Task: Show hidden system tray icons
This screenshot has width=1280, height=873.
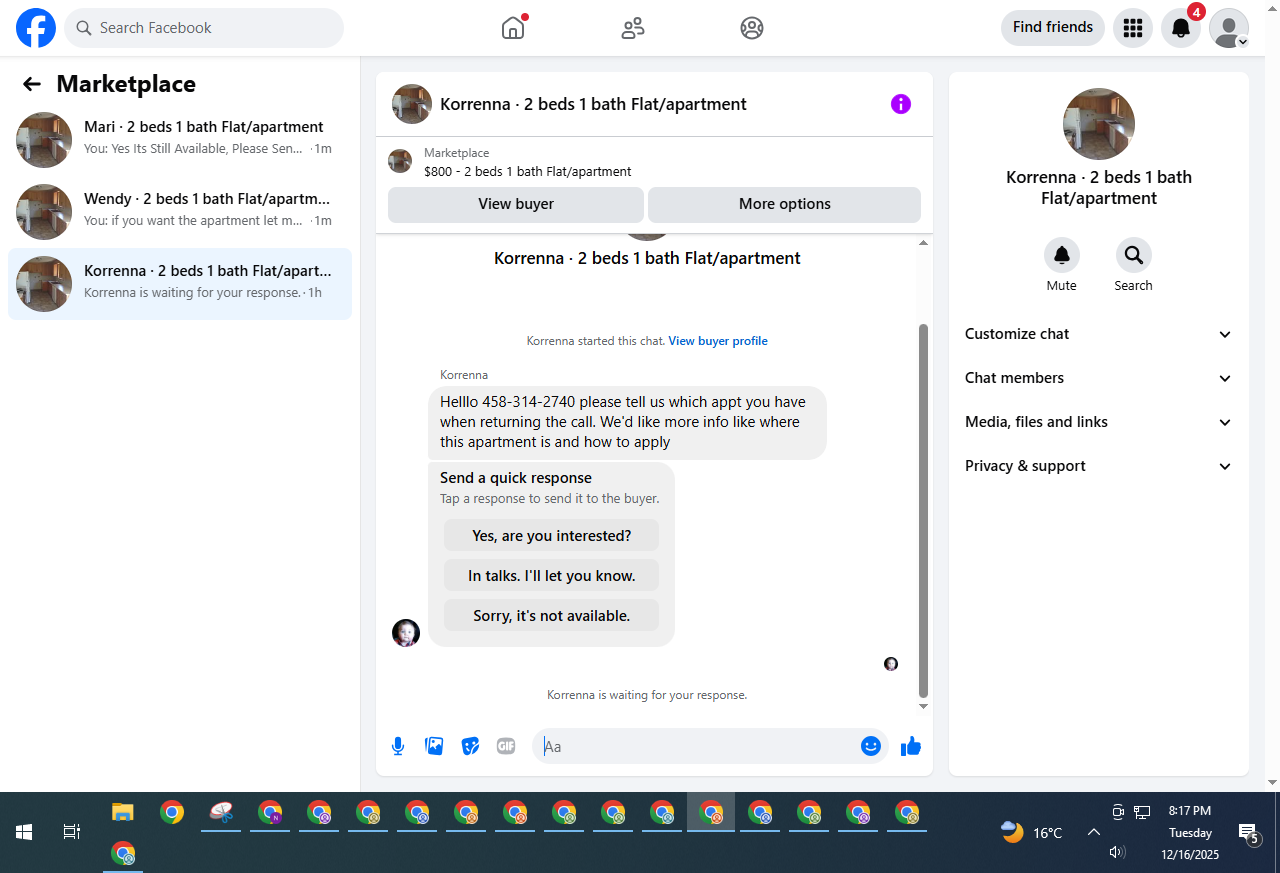Action: tap(1094, 832)
